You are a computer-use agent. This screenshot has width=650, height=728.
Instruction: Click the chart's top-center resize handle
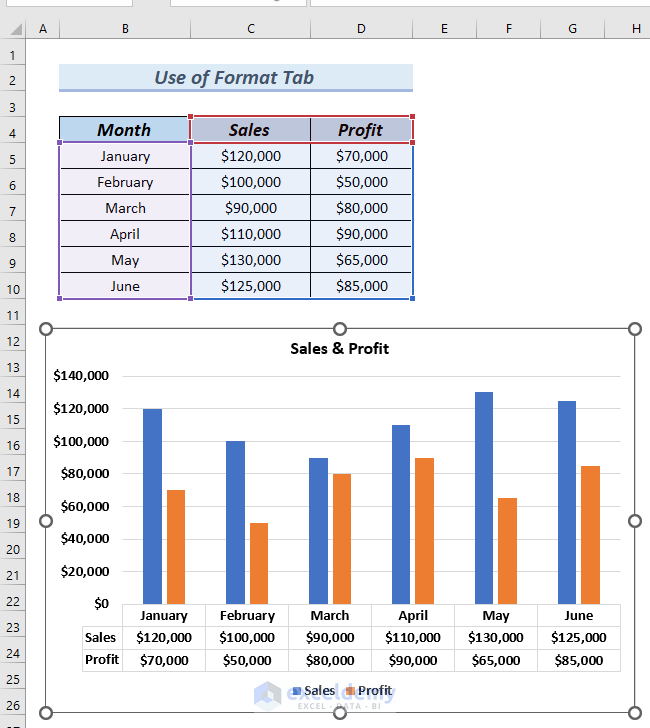tap(340, 329)
